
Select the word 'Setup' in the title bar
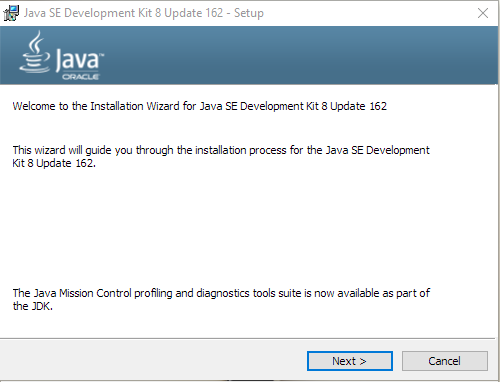pos(249,13)
